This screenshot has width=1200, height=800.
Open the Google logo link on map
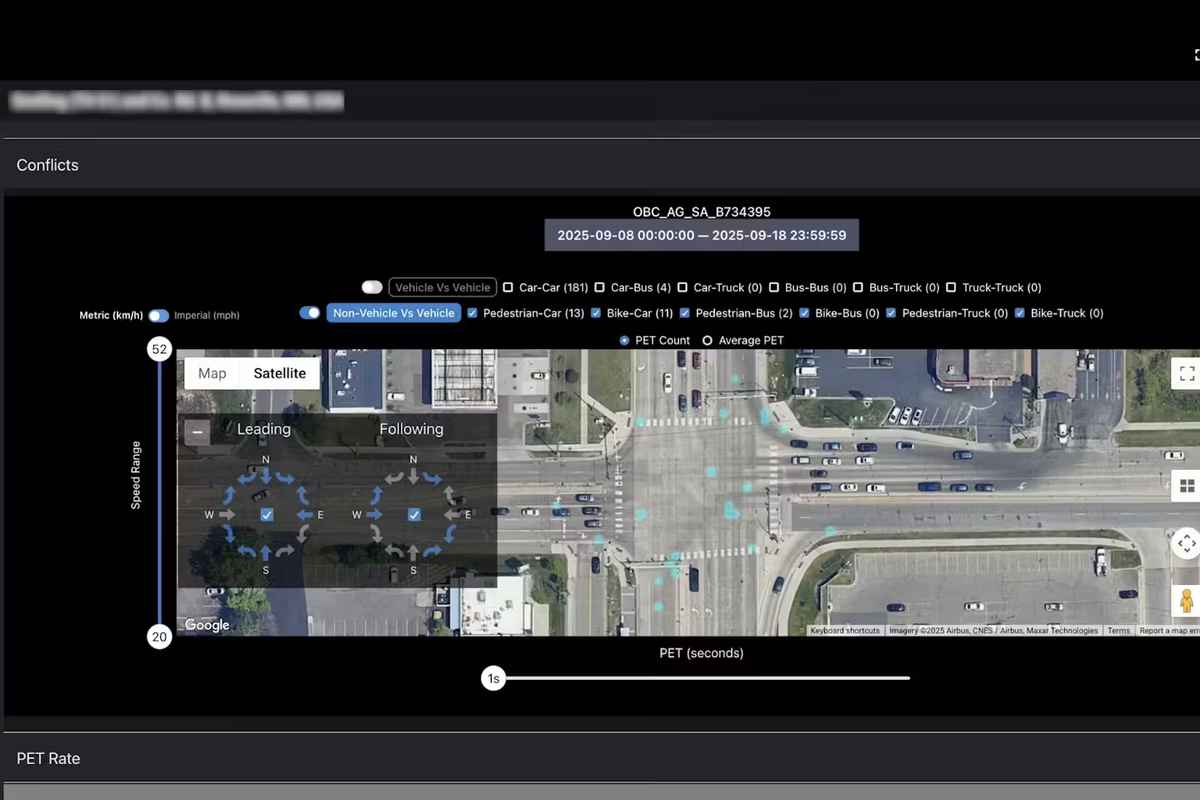[207, 625]
